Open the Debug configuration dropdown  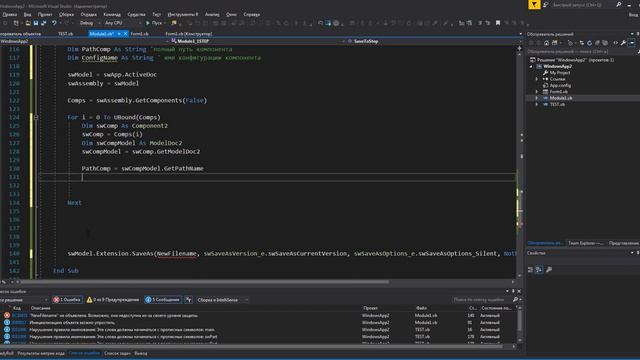tap(89, 23)
